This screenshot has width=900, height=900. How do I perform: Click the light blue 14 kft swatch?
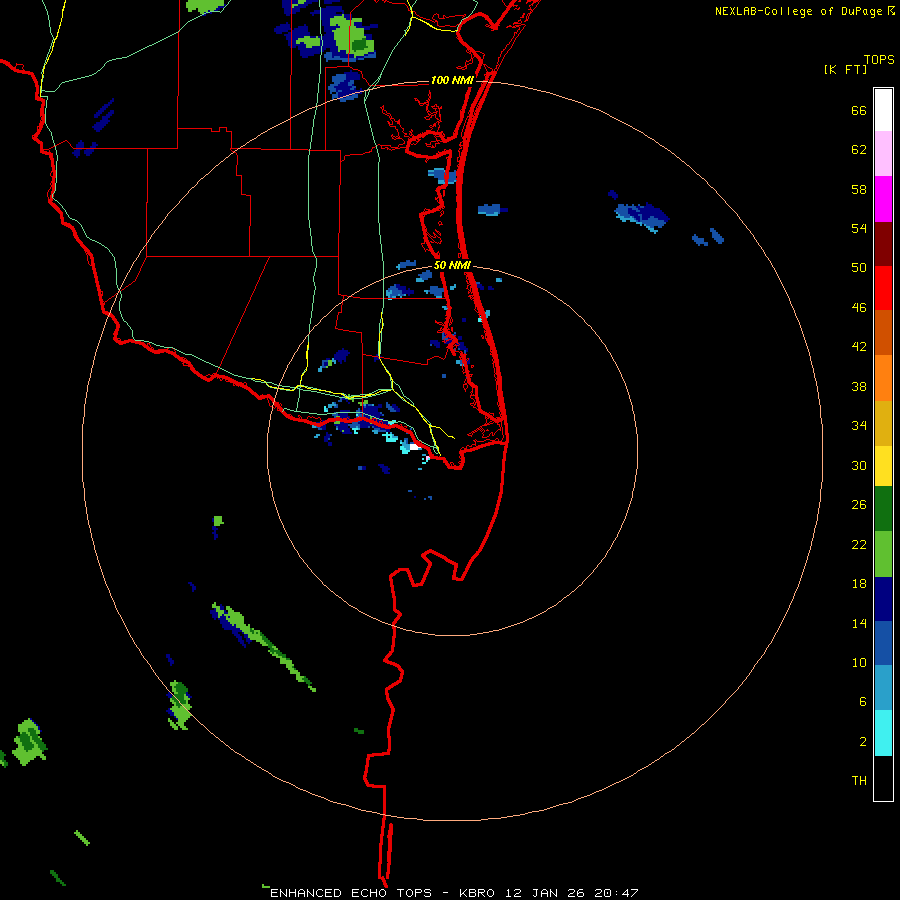tap(883, 688)
